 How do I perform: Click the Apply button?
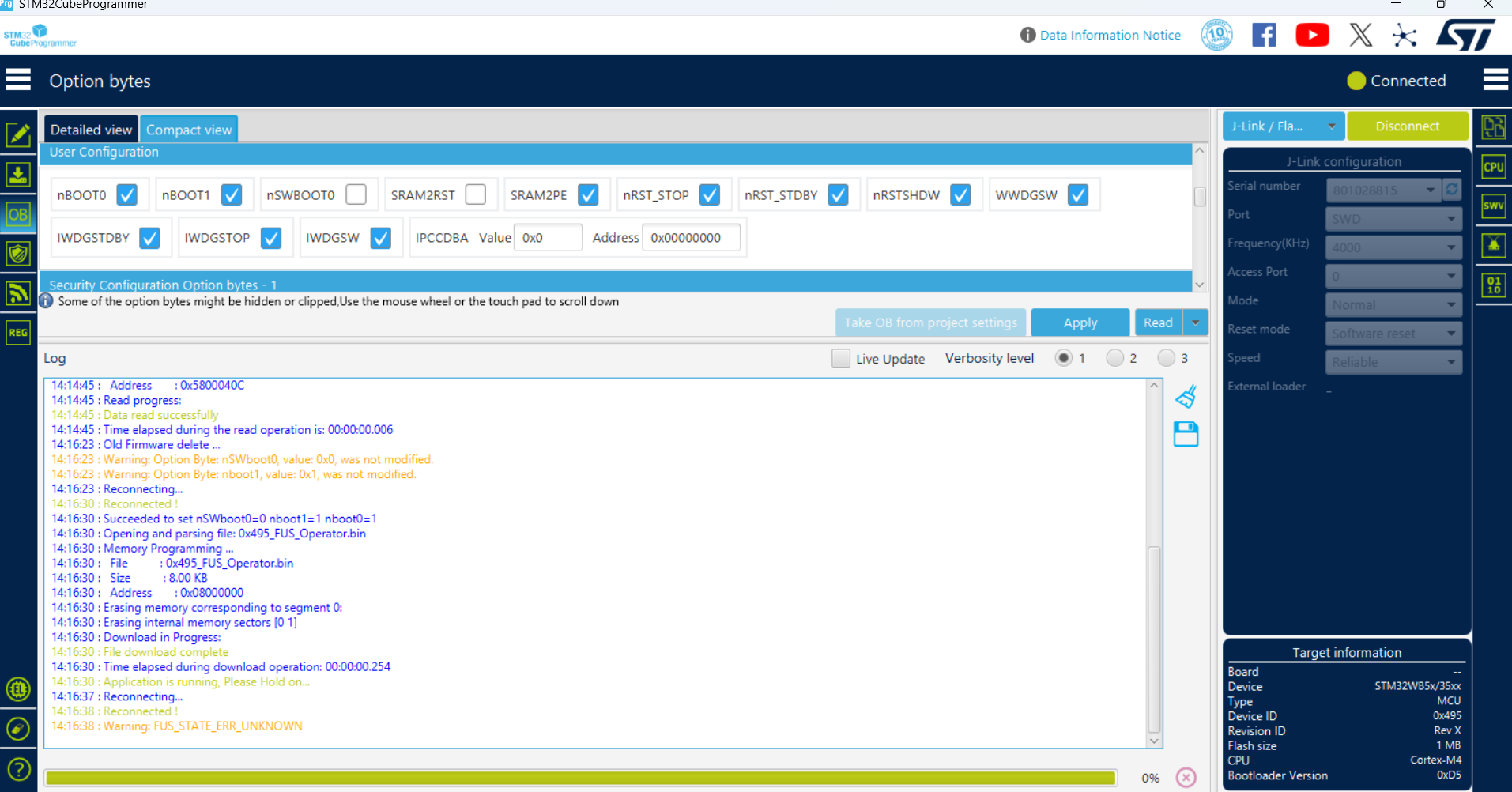tap(1080, 322)
